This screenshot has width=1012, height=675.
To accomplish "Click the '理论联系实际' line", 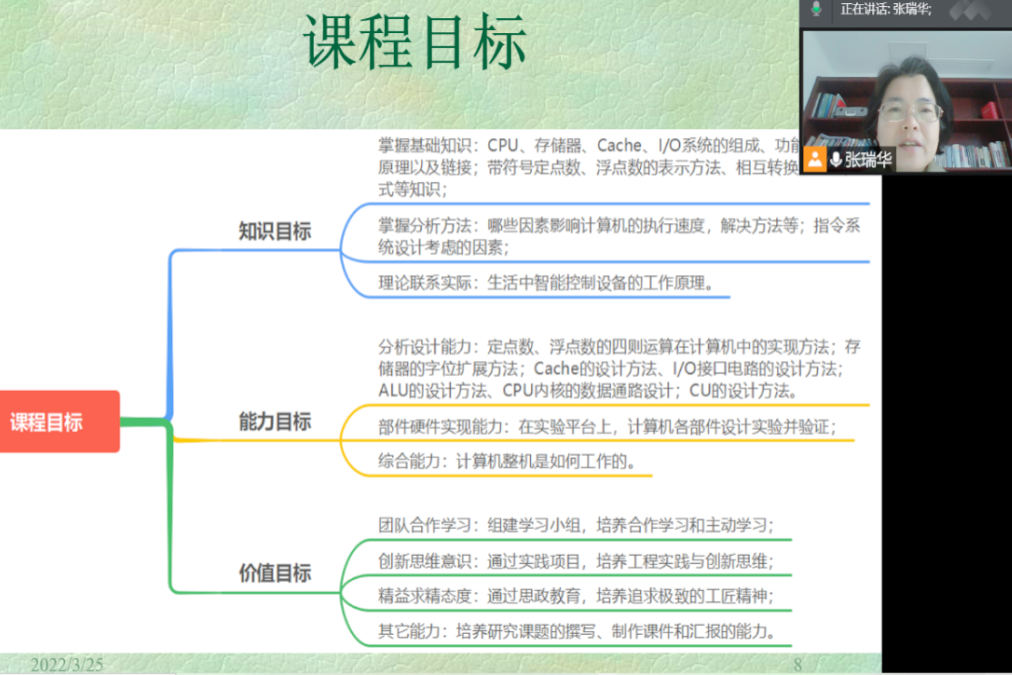I will click(546, 283).
